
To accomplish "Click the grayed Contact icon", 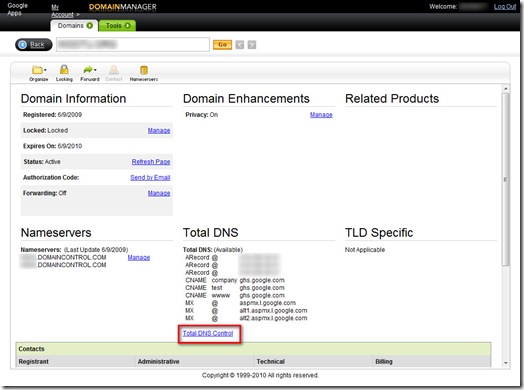I will pos(114,70).
